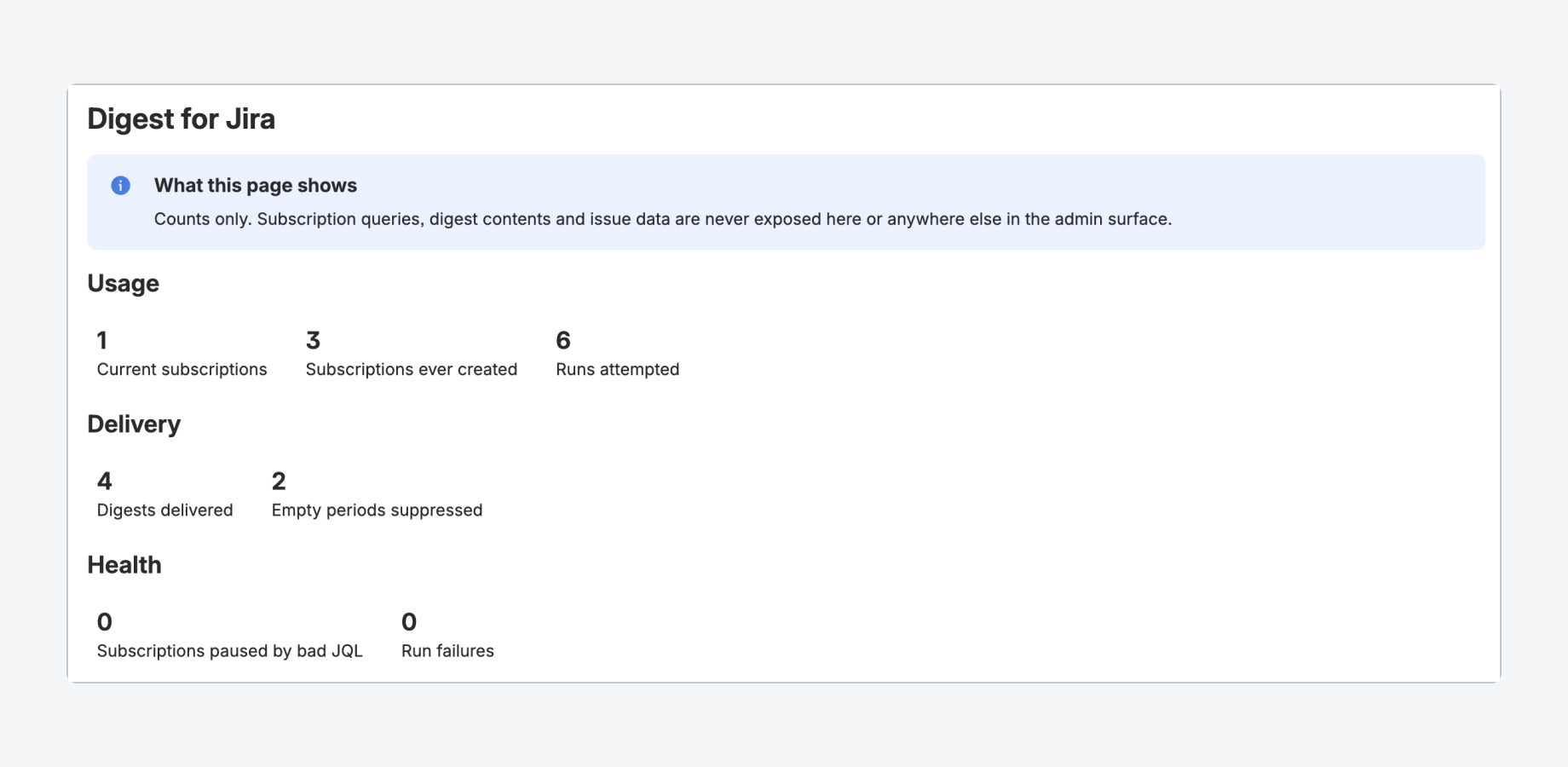Click the 'Runs attempted' label

618,370
